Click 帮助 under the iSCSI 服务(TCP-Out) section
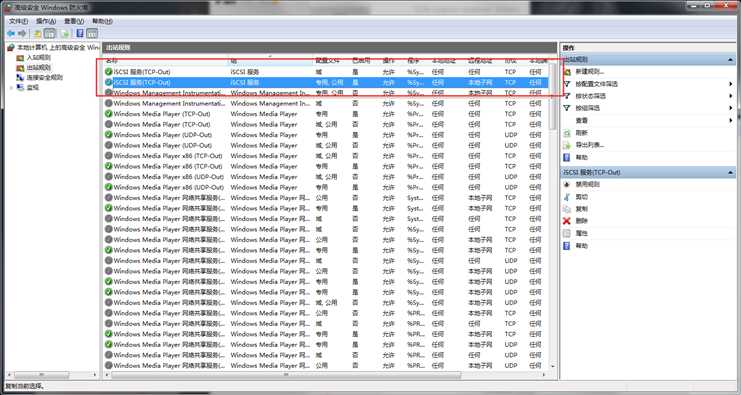This screenshot has width=741, height=395. click(x=581, y=246)
